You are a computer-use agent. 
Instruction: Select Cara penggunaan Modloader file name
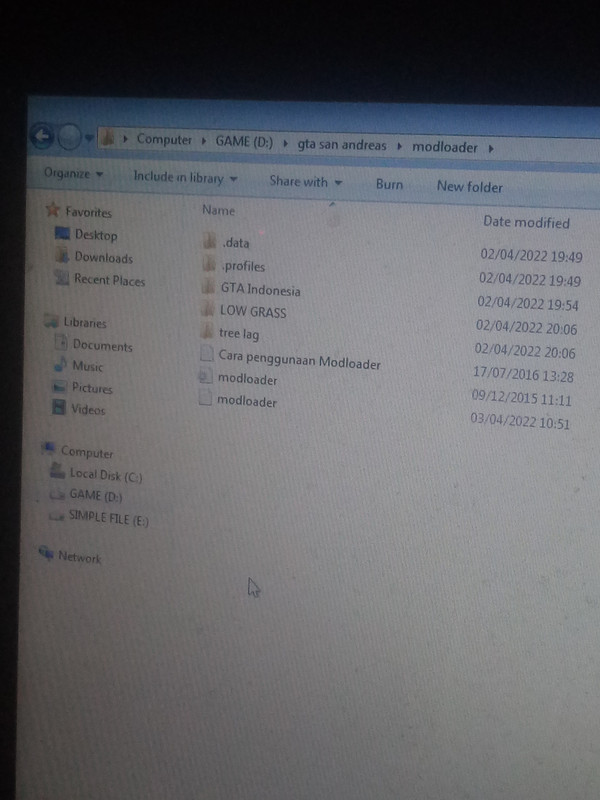(x=299, y=359)
